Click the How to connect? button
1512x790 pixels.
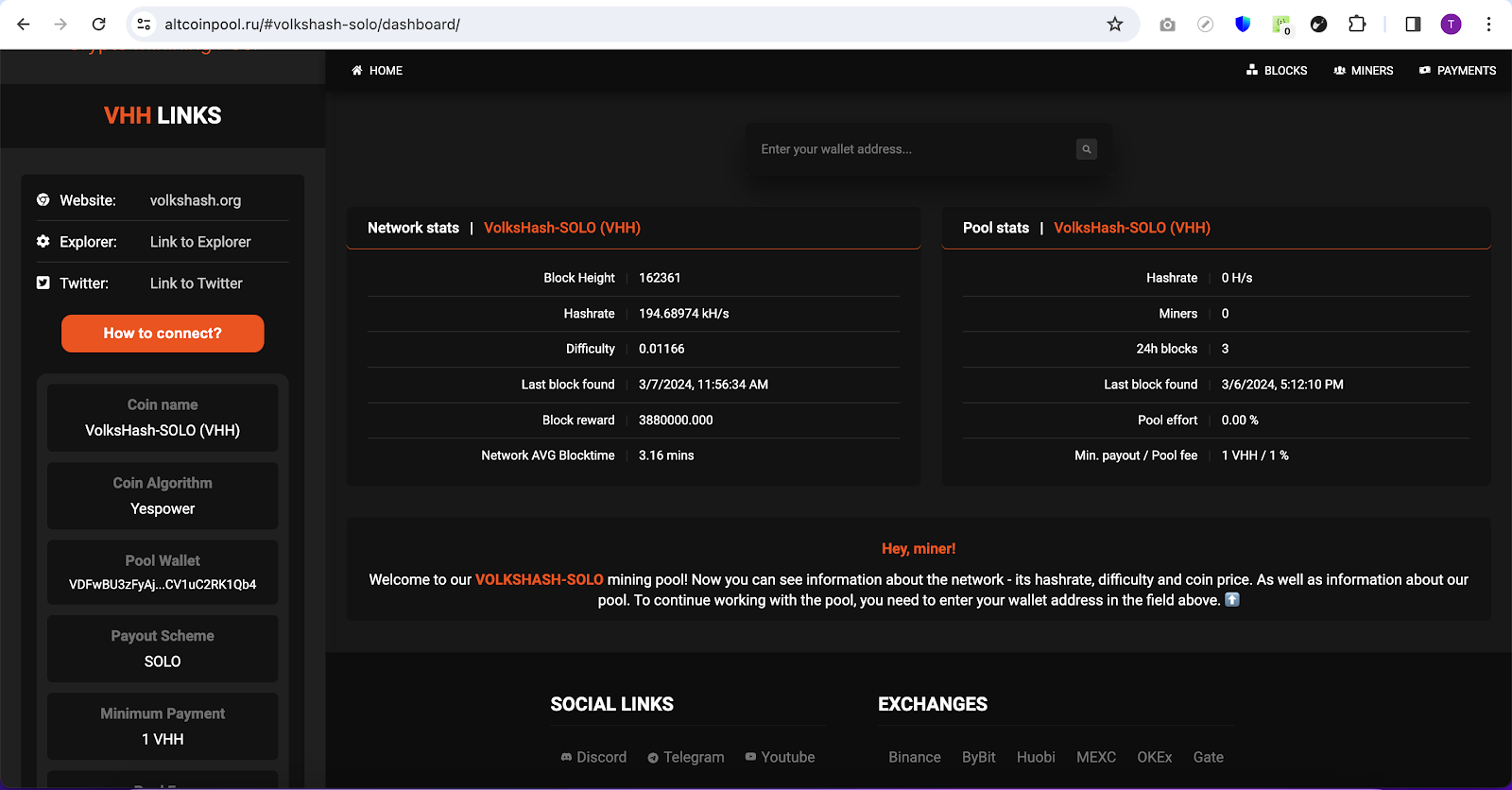(163, 334)
